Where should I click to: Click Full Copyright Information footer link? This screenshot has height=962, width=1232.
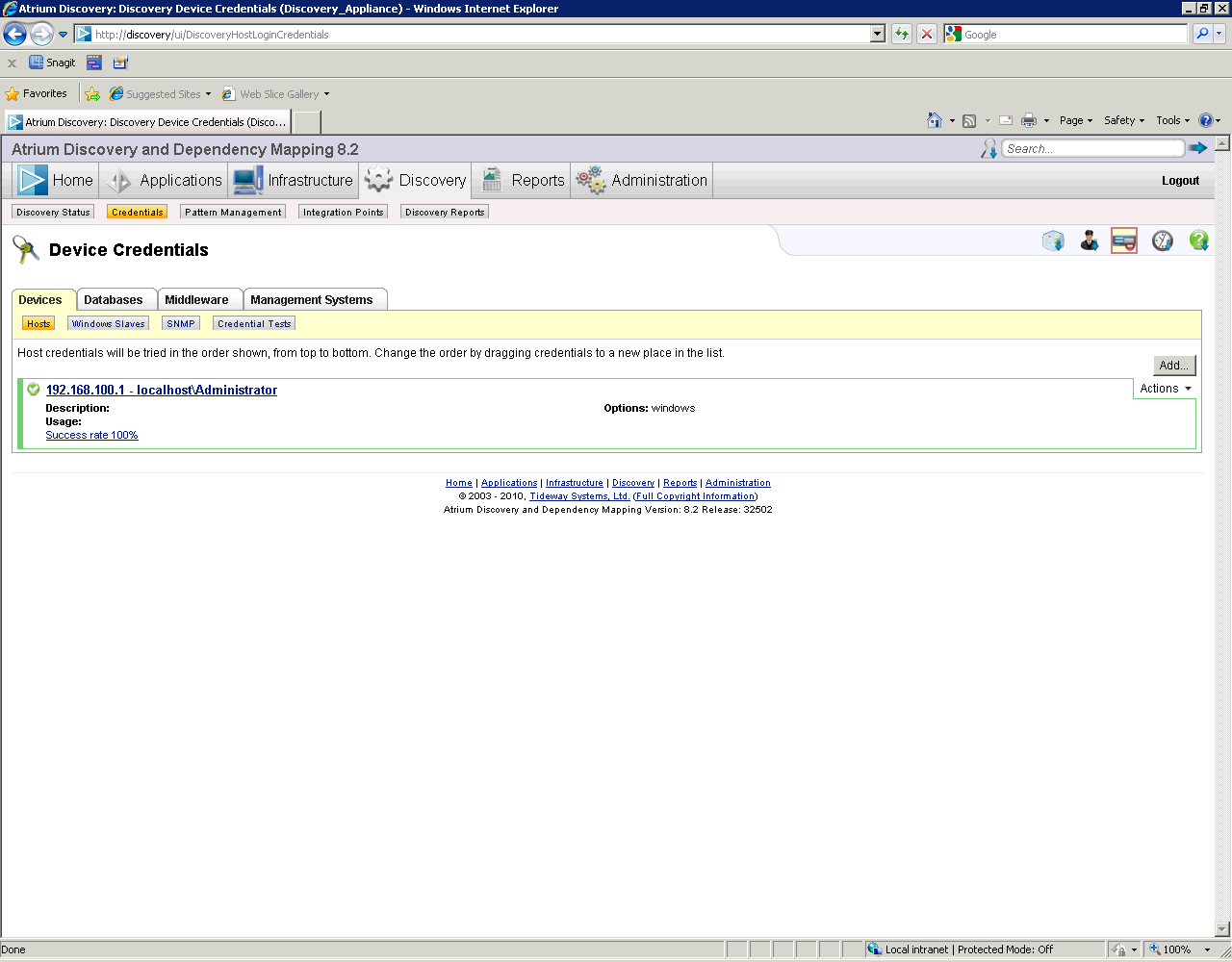(696, 496)
